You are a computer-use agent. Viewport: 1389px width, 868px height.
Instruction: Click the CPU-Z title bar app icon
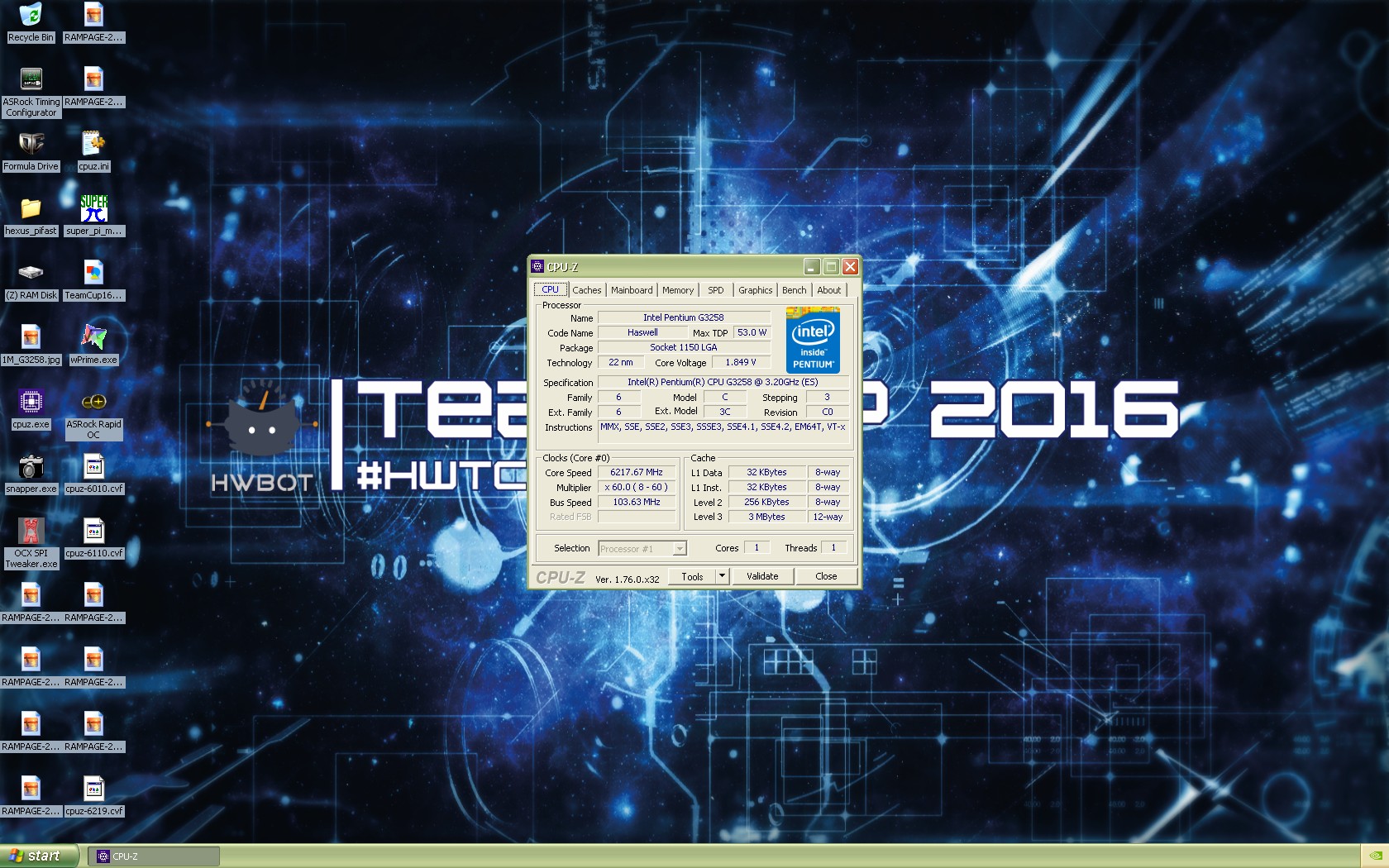point(537,266)
